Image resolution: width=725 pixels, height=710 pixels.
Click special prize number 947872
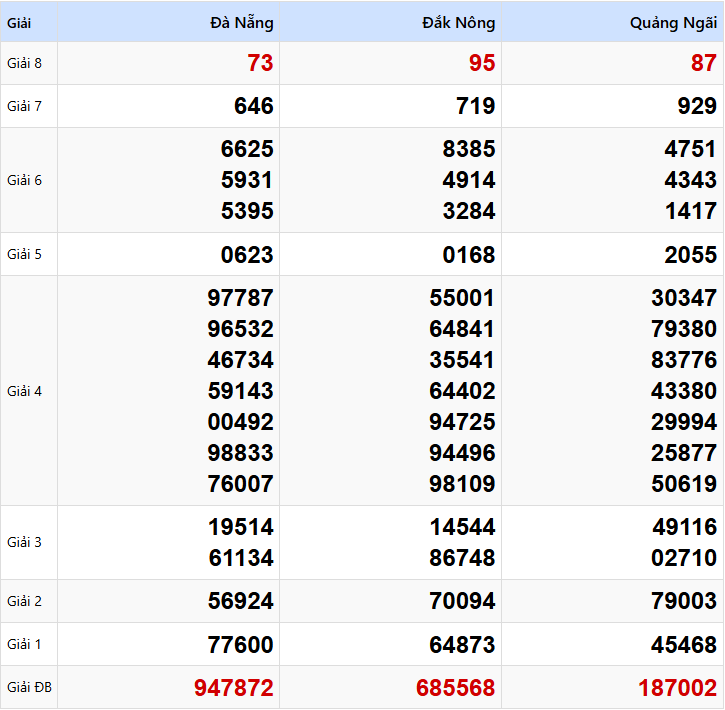click(234, 687)
